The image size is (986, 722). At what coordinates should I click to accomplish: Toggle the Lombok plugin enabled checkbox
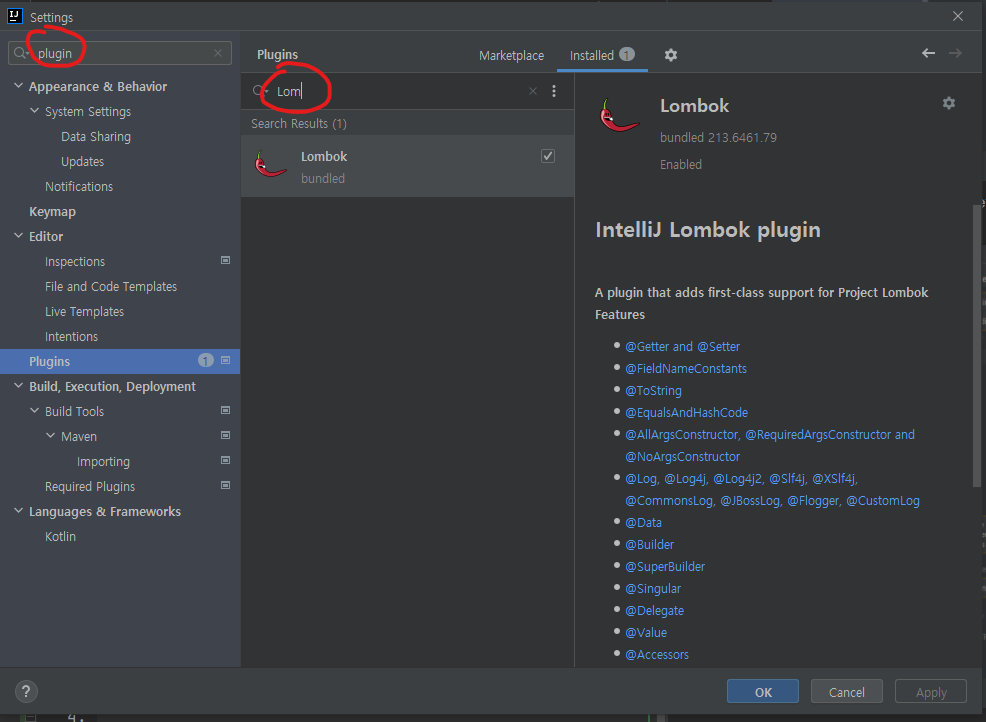pyautogui.click(x=548, y=156)
